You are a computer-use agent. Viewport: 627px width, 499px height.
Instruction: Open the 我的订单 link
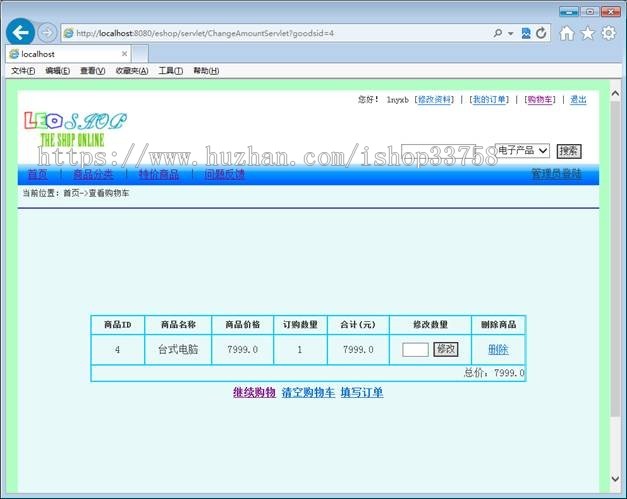(489, 100)
